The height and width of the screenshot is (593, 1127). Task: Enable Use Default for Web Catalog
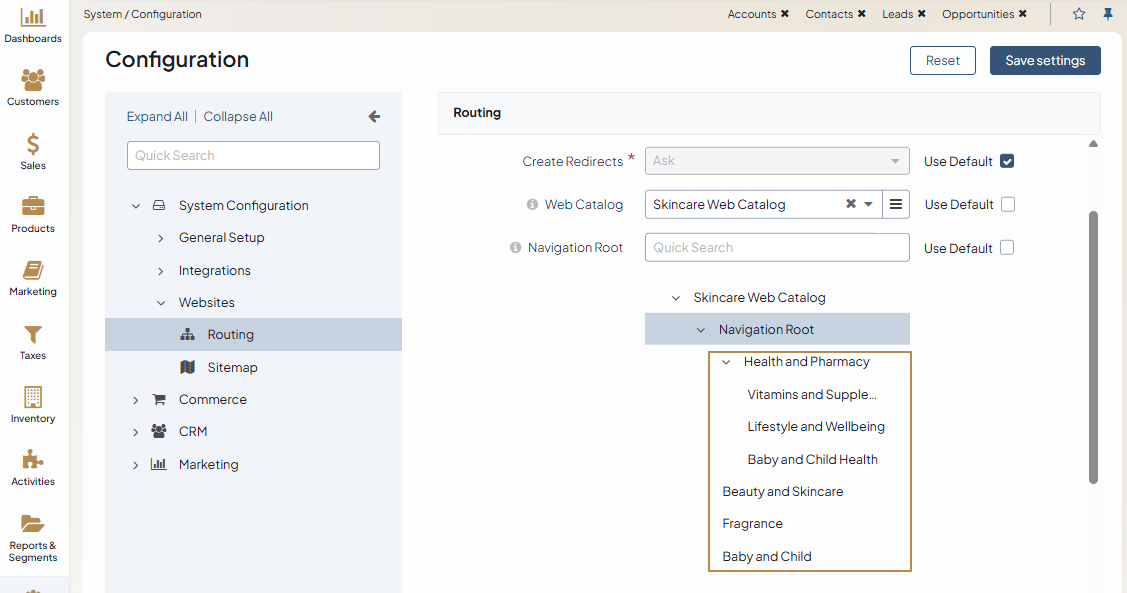(1008, 204)
